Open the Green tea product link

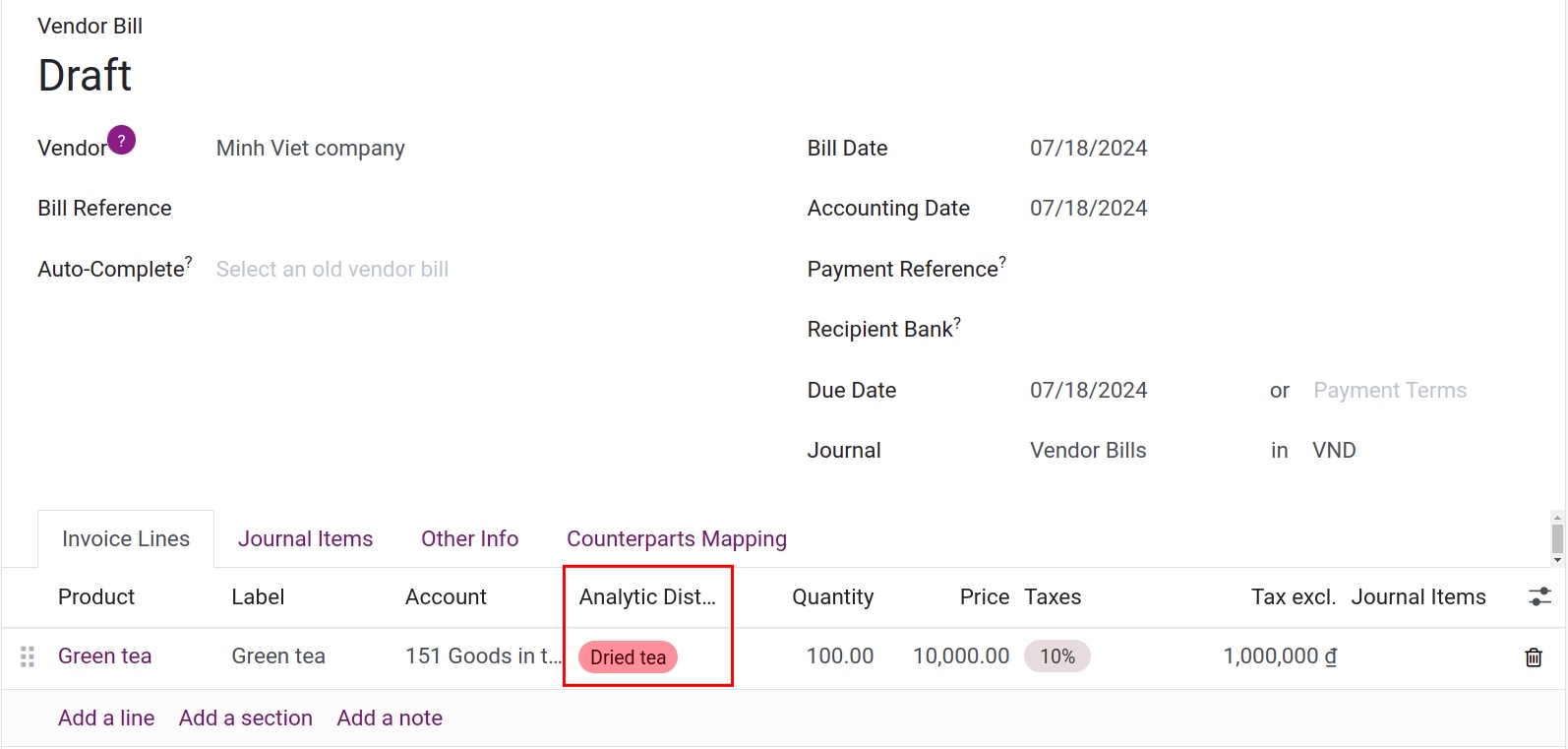[x=104, y=655]
